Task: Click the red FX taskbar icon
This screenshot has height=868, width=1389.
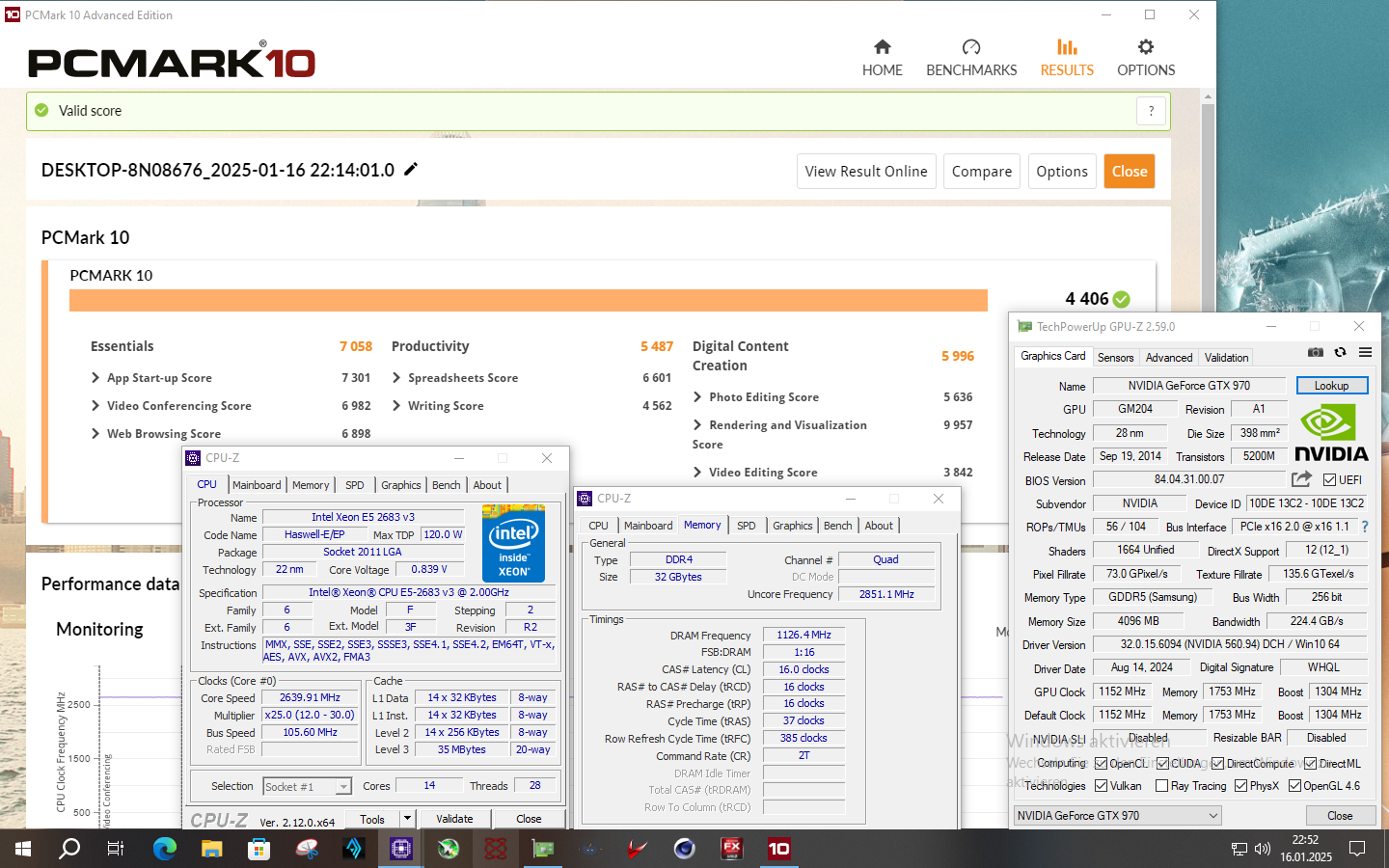Action: (x=732, y=849)
